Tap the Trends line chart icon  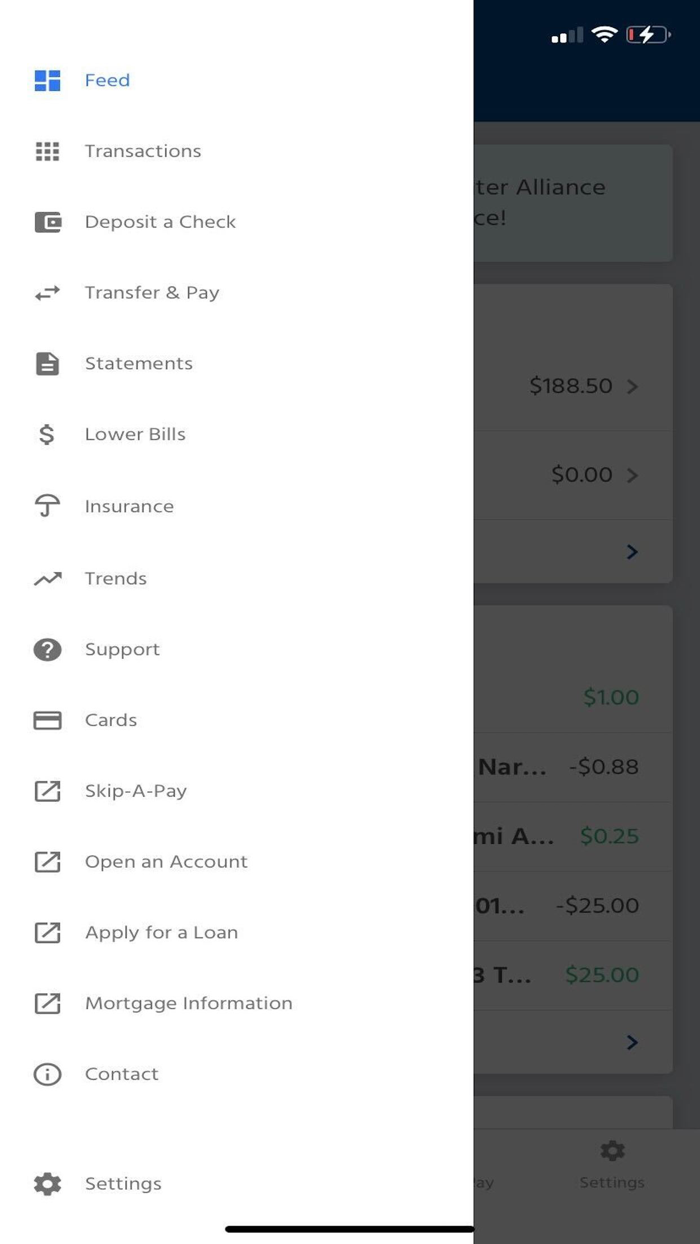47,578
